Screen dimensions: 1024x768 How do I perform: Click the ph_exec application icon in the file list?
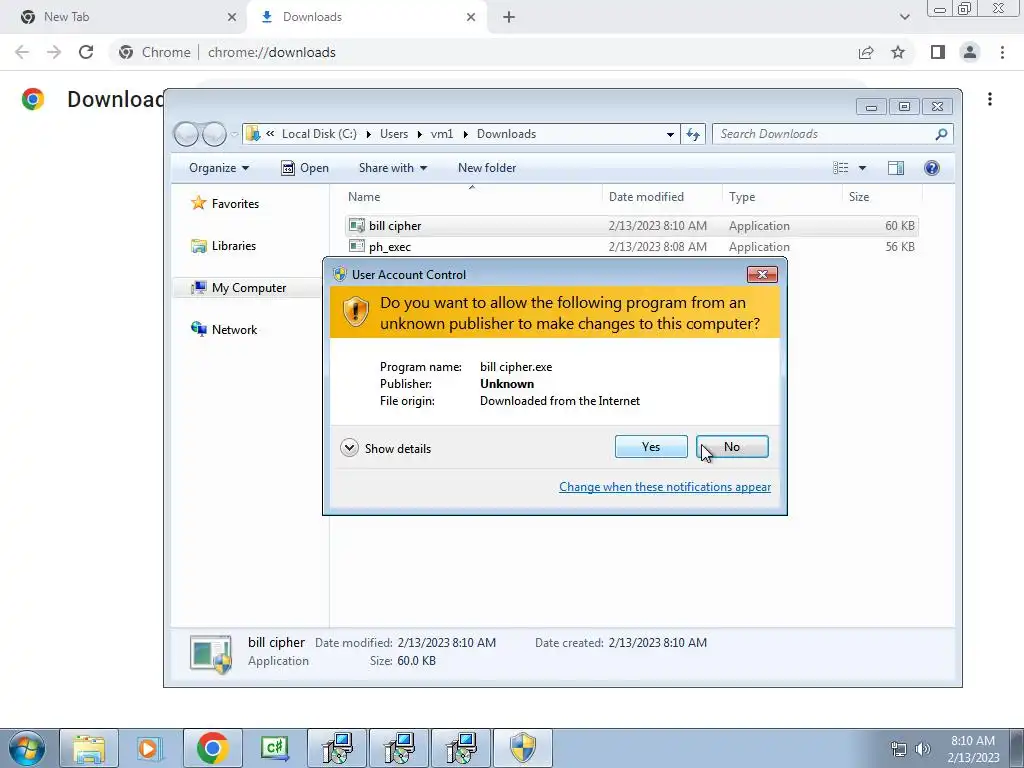point(357,246)
